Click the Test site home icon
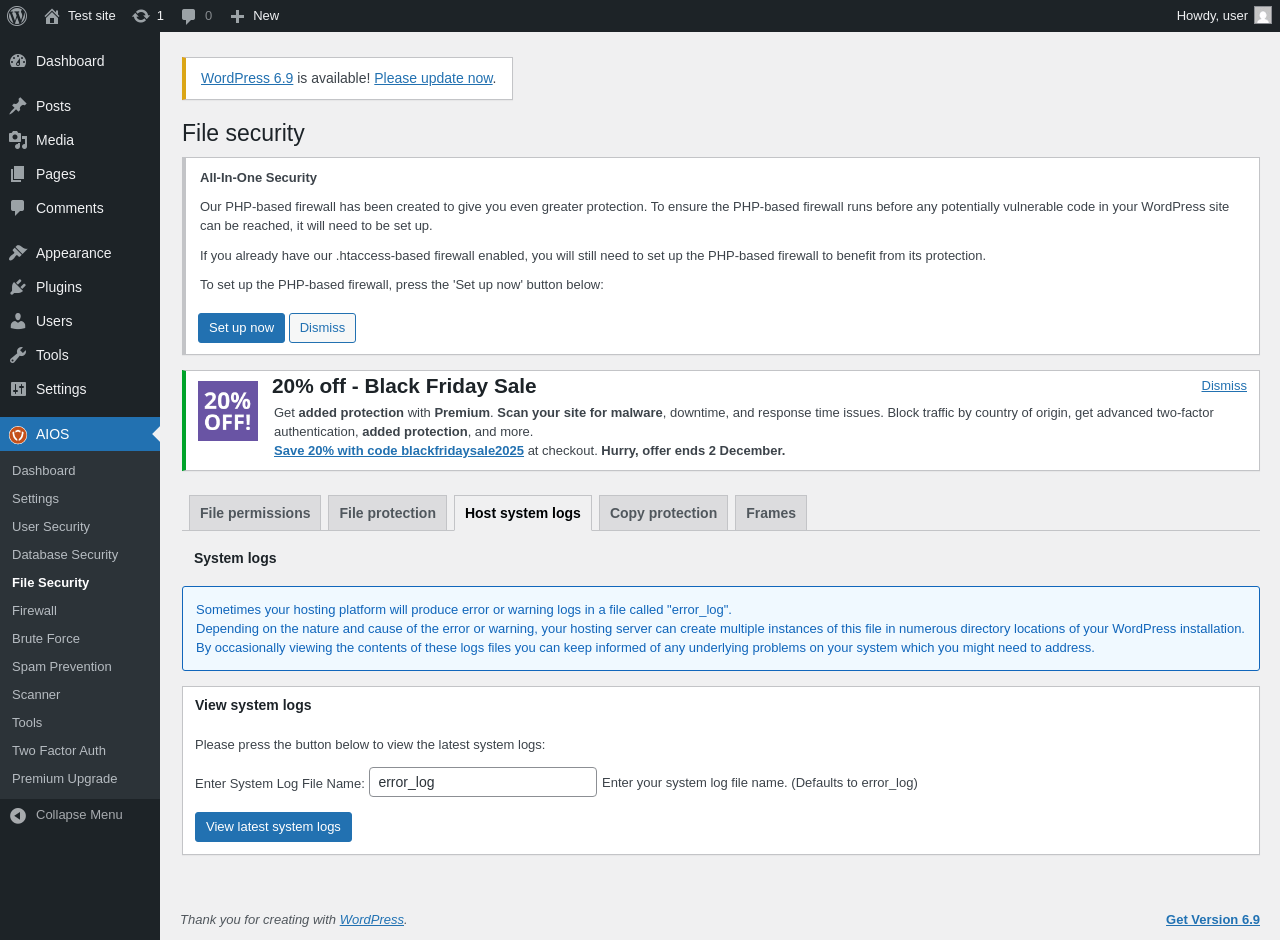Image resolution: width=1280 pixels, height=940 pixels. click(52, 16)
